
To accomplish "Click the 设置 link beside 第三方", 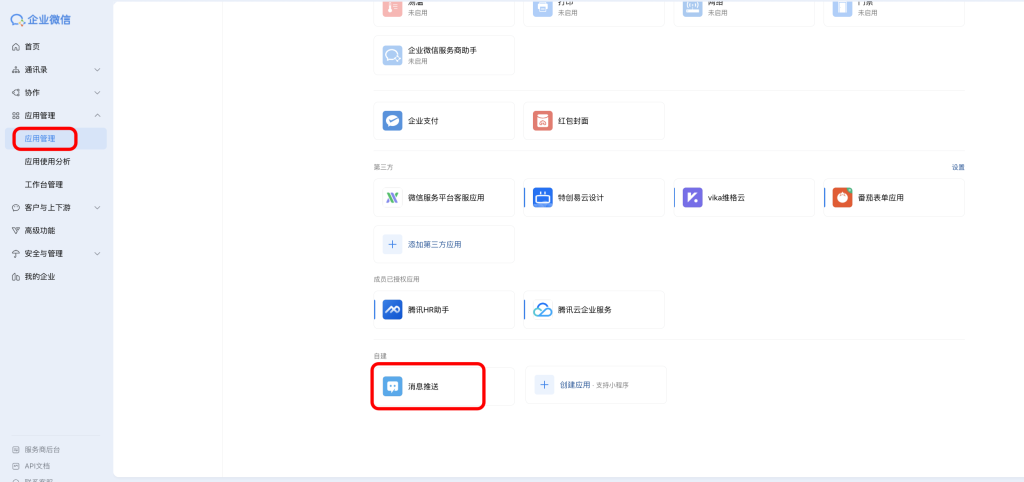I will point(958,167).
